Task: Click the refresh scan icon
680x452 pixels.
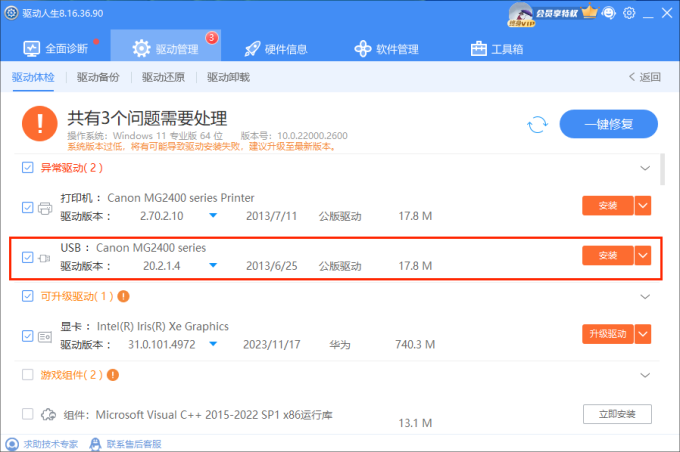Action: point(537,124)
